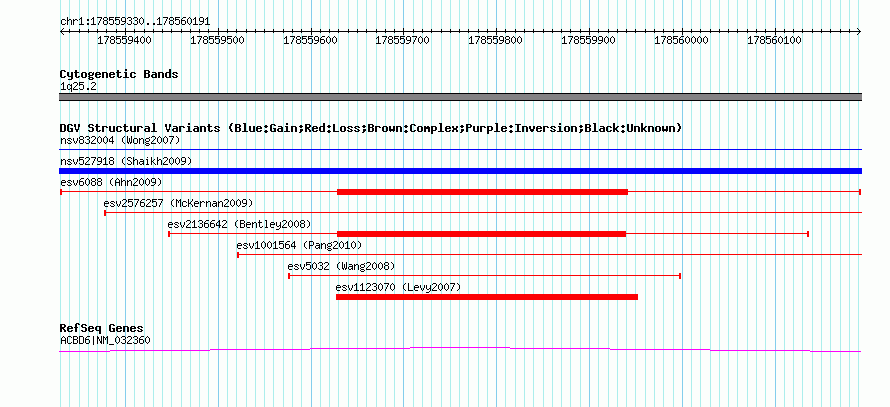Viewport: 890px width, 407px height.
Task: Select the thin blue nsv832004 gain line
Action: (460, 150)
